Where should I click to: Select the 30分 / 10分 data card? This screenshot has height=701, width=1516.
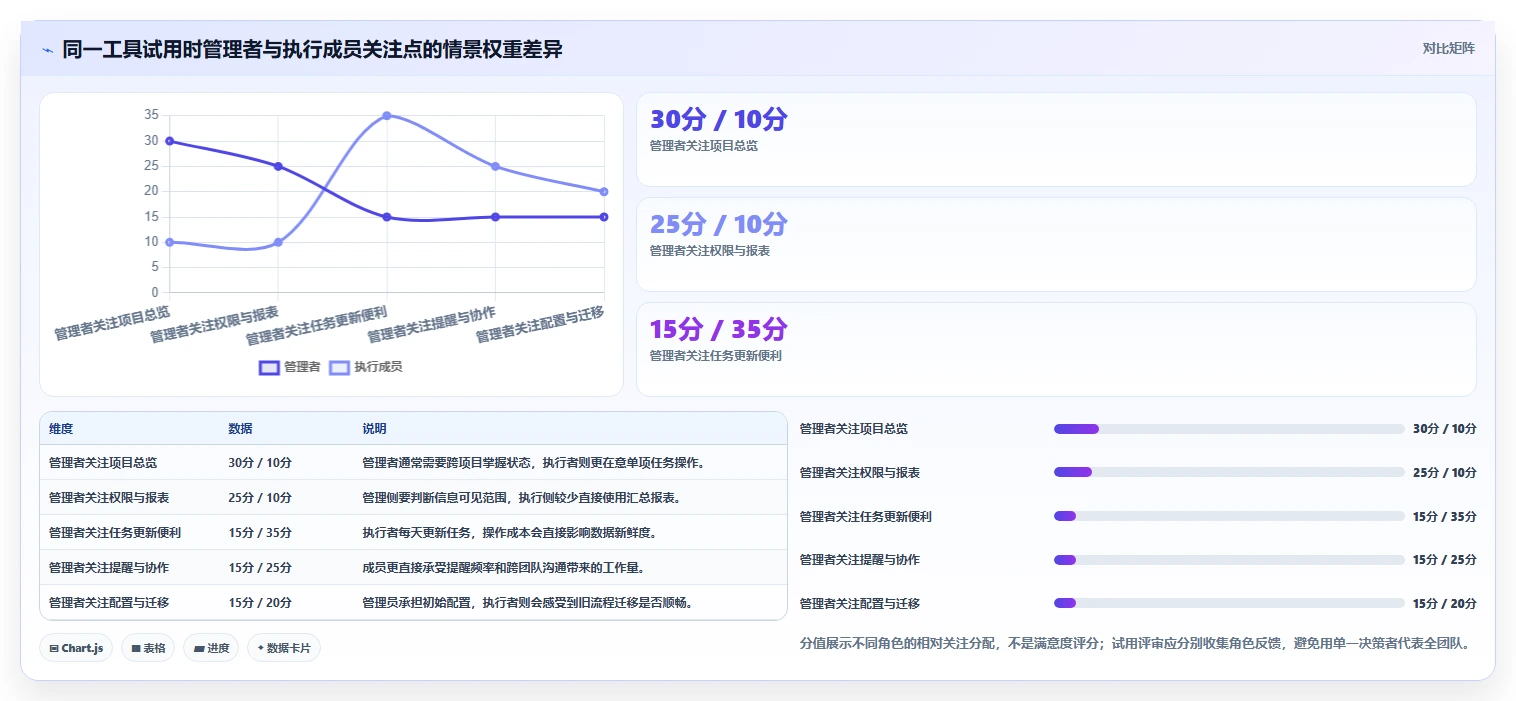tap(1056, 140)
